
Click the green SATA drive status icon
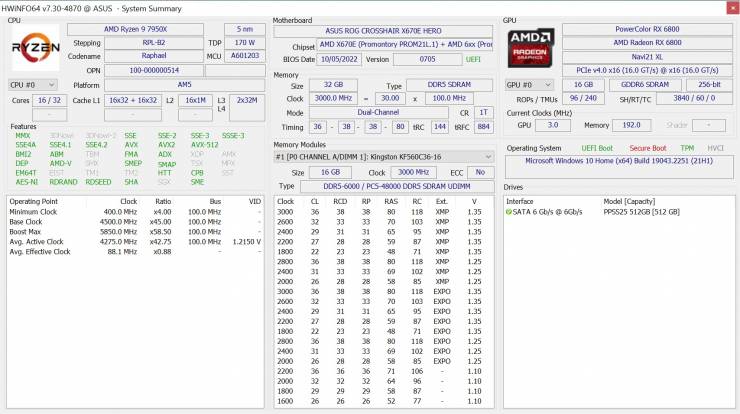[509, 212]
